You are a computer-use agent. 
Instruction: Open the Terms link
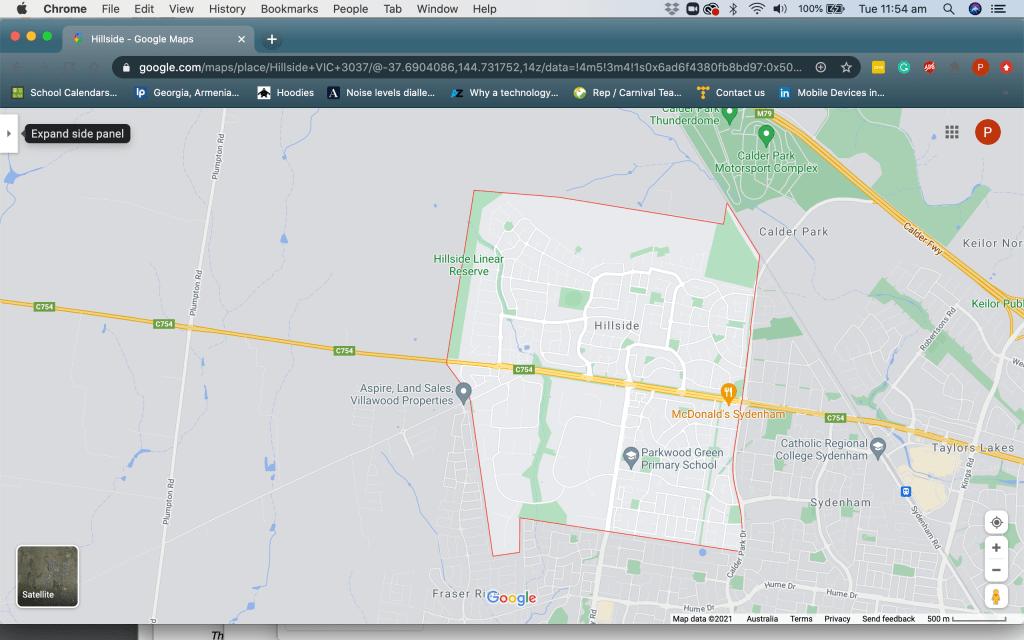(x=801, y=619)
